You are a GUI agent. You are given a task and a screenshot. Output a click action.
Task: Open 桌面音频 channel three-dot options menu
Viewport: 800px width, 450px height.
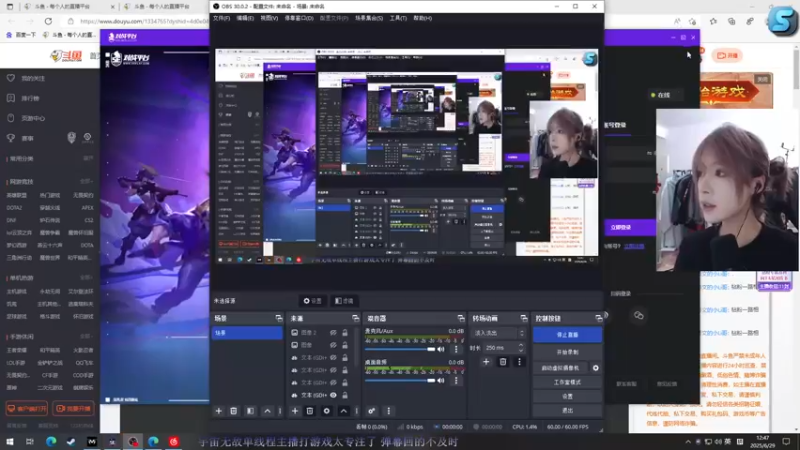[456, 380]
